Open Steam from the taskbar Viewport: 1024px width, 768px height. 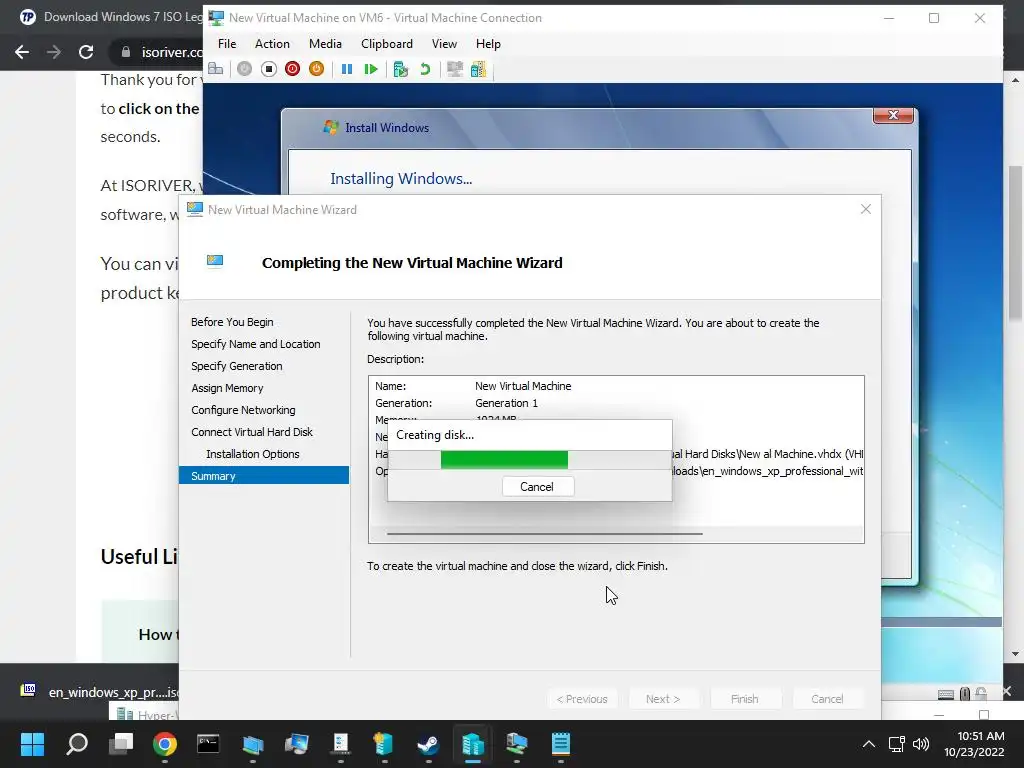[428, 744]
